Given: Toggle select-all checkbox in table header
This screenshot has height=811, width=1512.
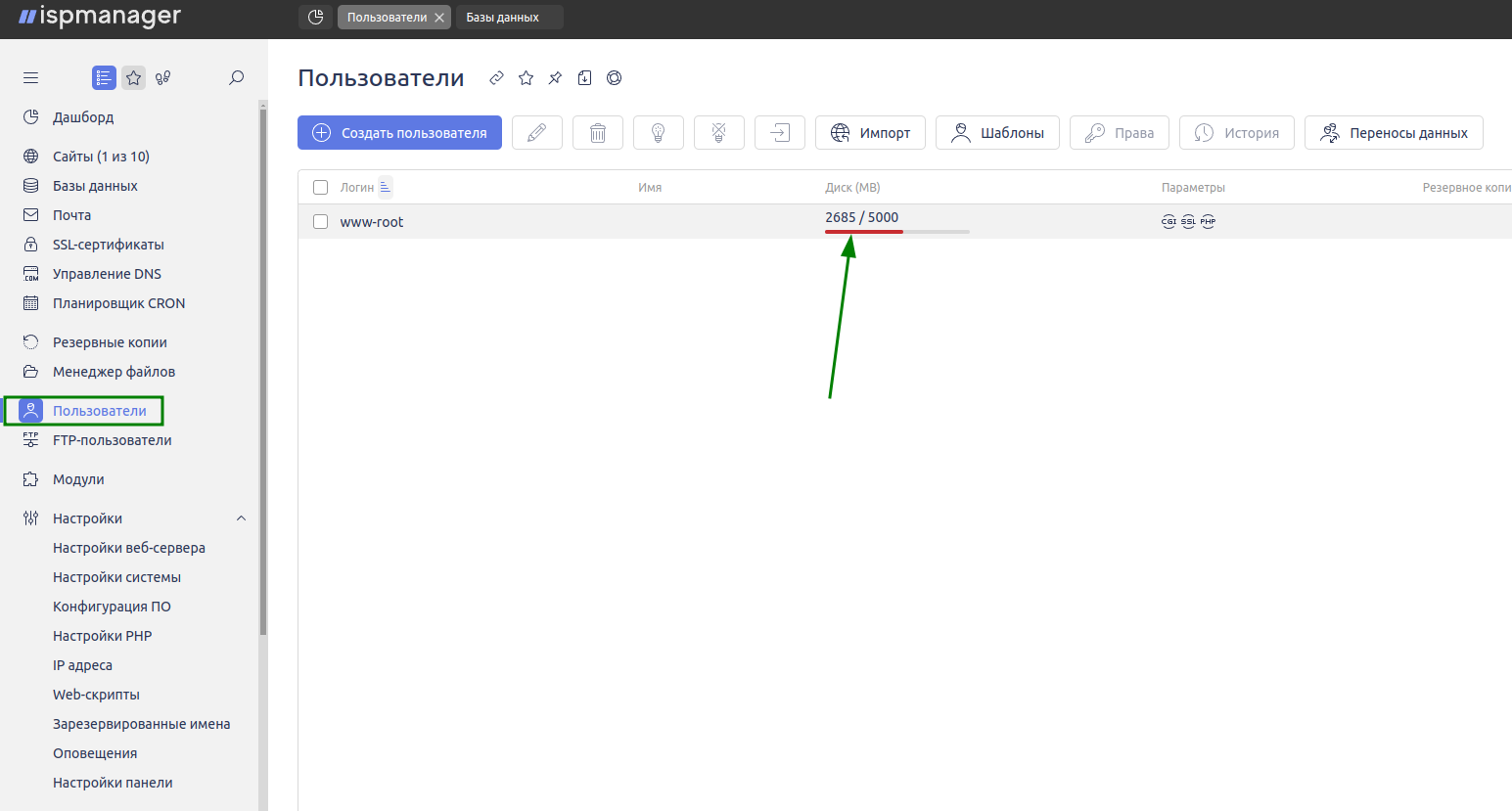Looking at the screenshot, I should (320, 187).
